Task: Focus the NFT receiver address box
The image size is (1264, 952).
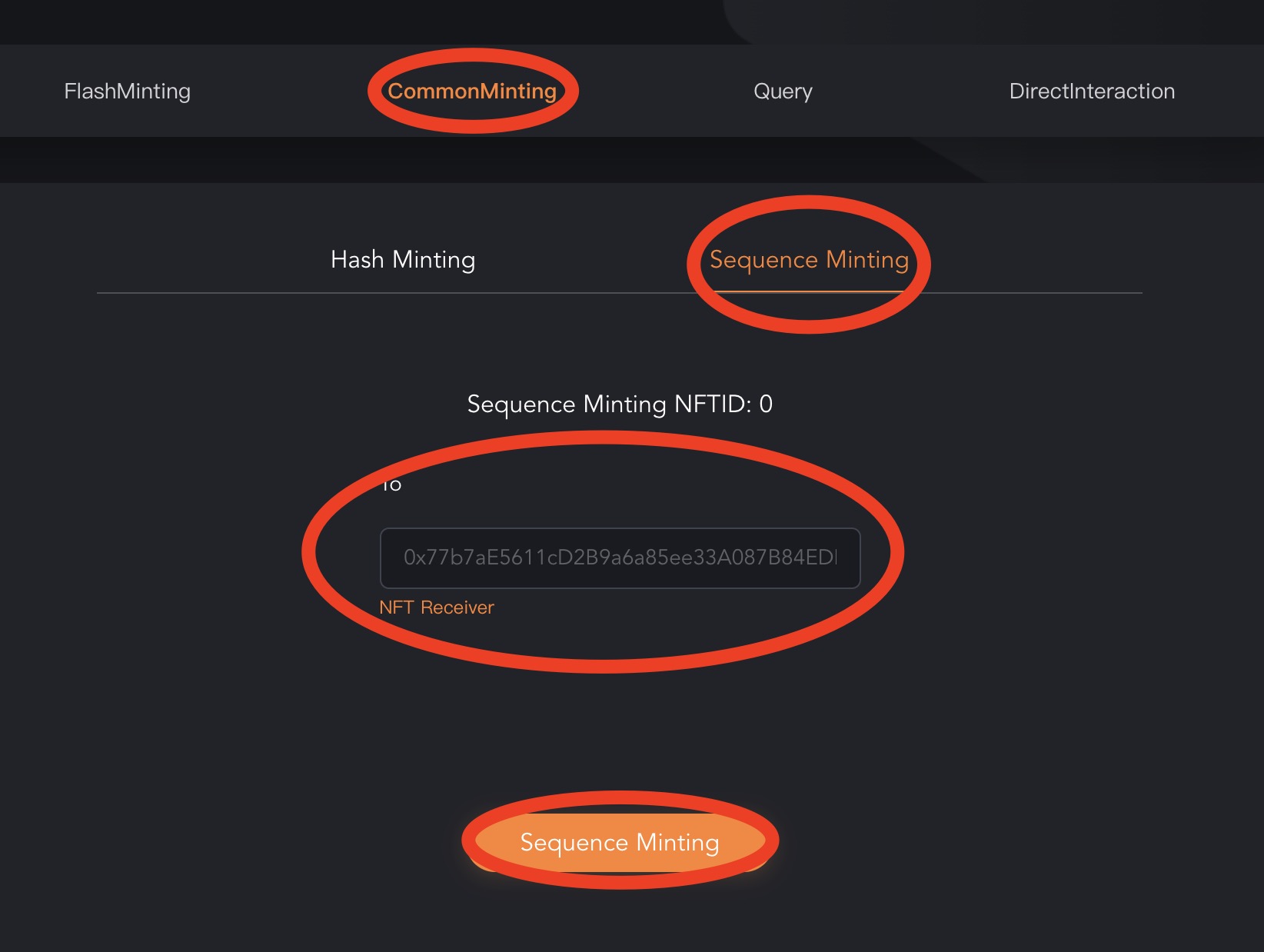Action: 620,558
